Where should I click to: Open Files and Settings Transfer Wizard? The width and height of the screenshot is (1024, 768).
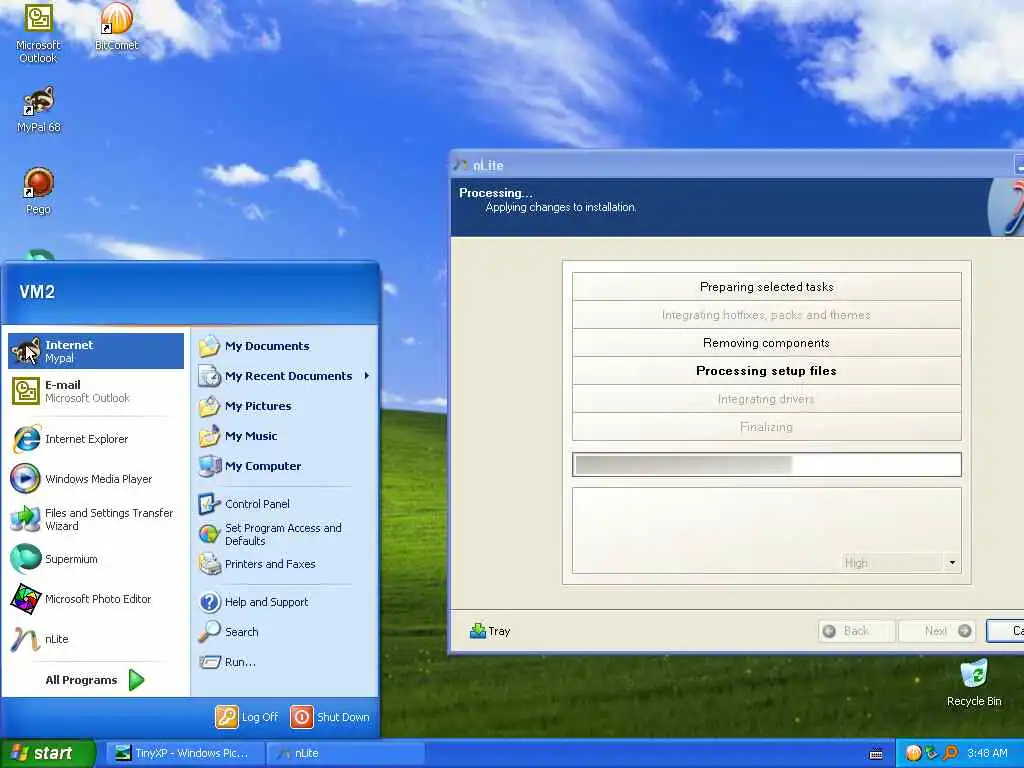[x=96, y=519]
